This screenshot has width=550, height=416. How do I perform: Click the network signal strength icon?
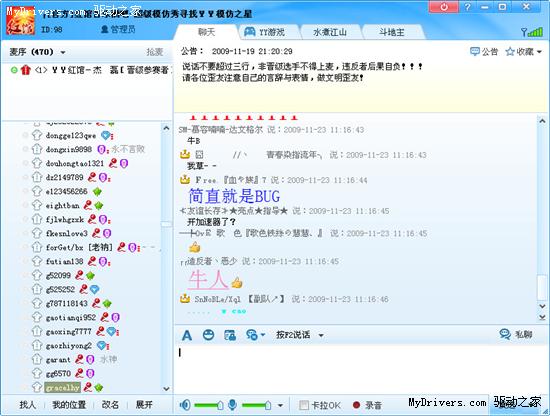point(532,32)
